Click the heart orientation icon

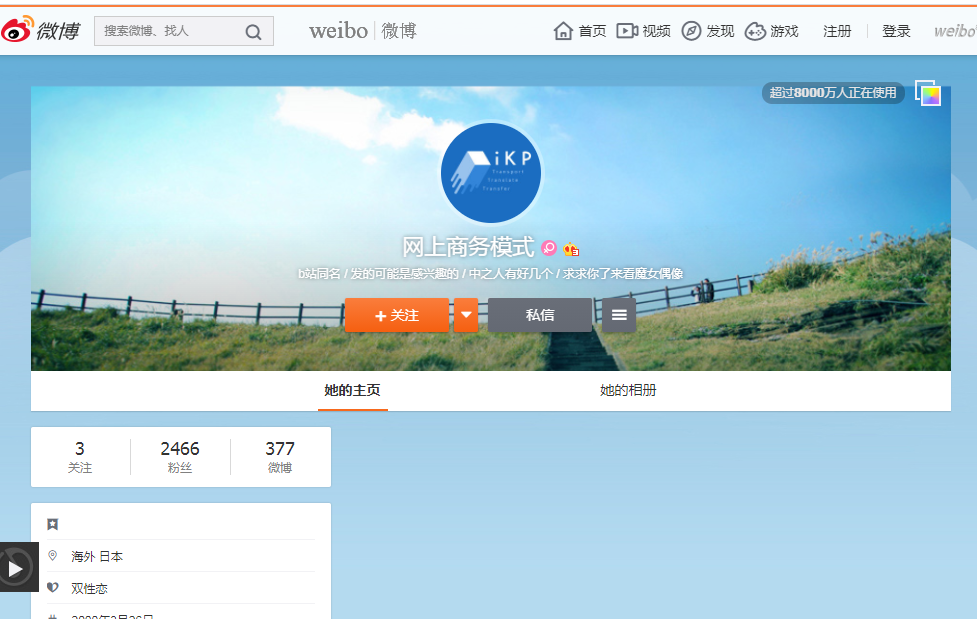tap(53, 587)
